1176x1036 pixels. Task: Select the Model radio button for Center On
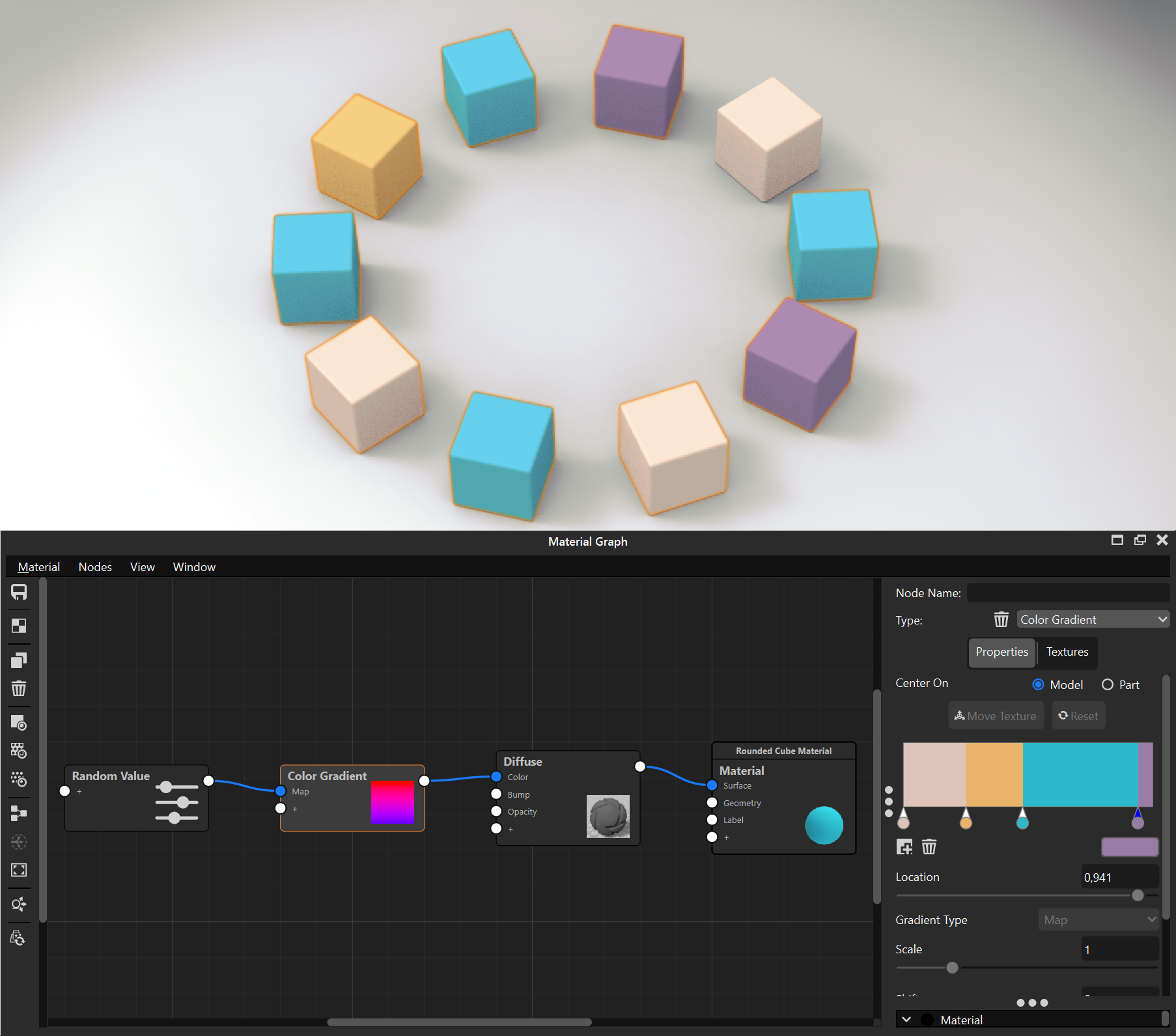tap(1039, 684)
